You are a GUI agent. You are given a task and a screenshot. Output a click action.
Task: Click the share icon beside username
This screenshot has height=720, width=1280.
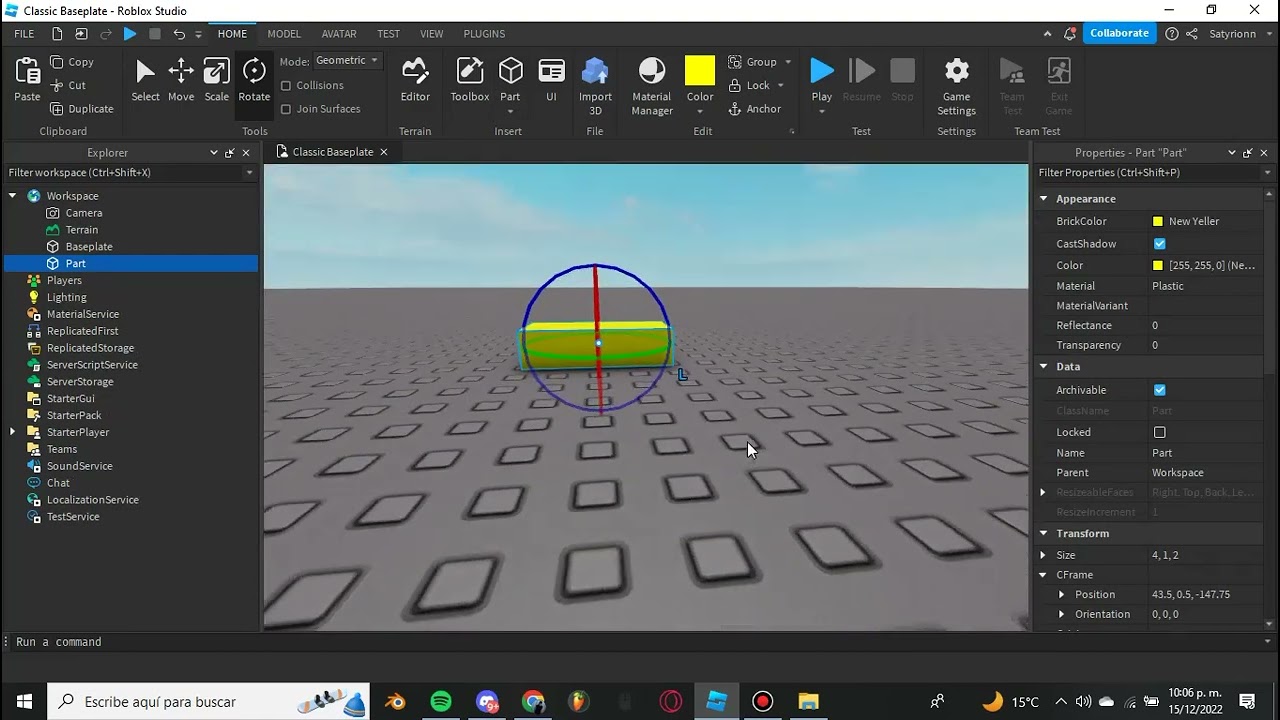coord(1192,34)
